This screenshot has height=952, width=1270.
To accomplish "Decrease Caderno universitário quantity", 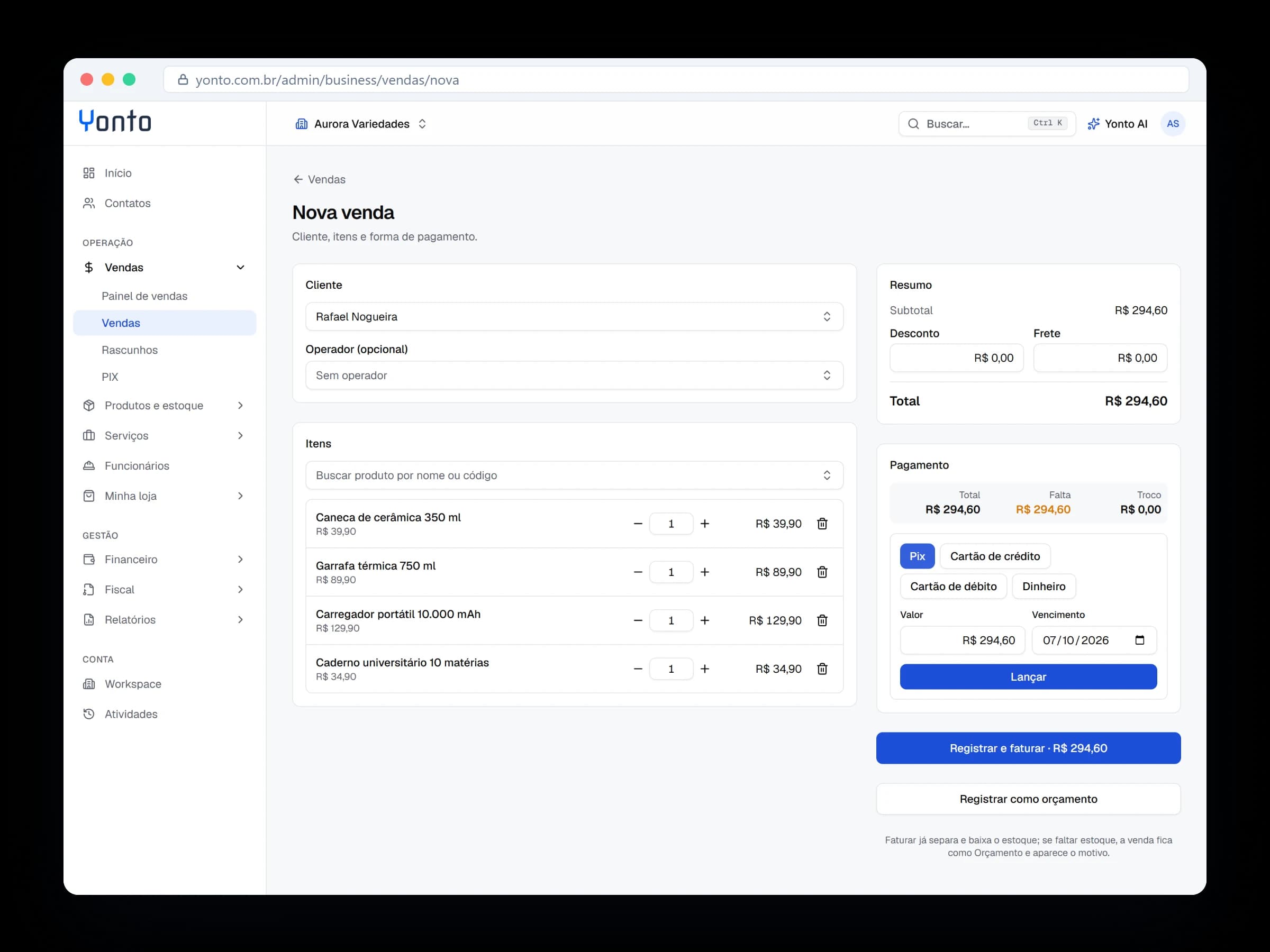I will [638, 669].
